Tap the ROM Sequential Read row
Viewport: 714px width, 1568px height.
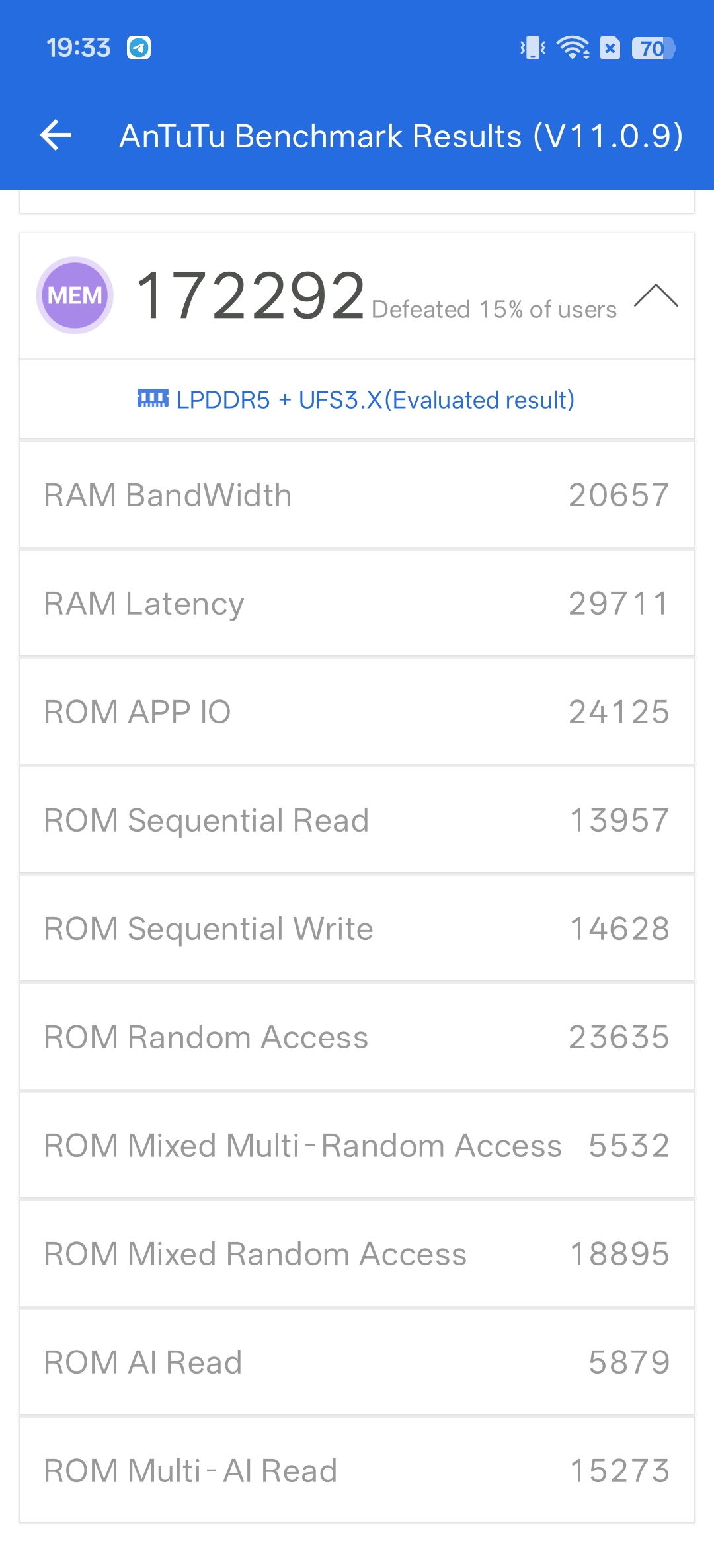click(x=357, y=820)
